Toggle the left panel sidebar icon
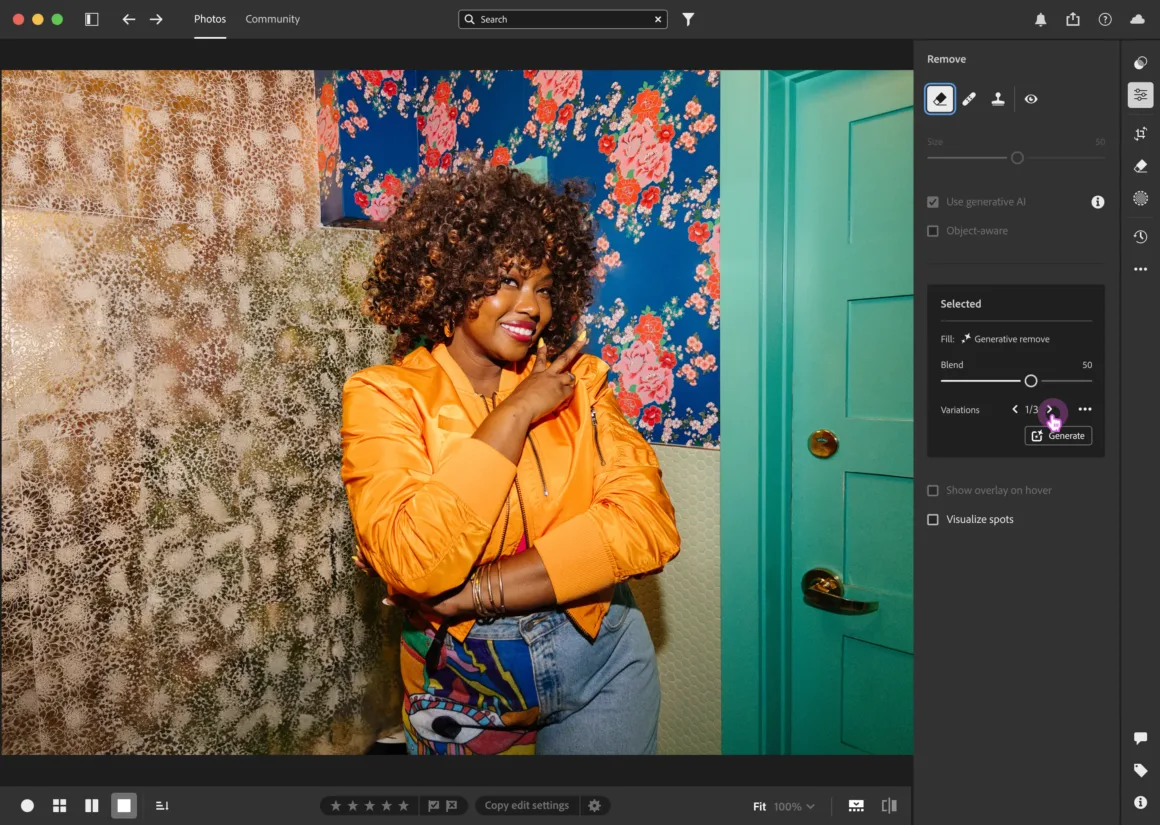The height and width of the screenshot is (825, 1160). tap(92, 19)
